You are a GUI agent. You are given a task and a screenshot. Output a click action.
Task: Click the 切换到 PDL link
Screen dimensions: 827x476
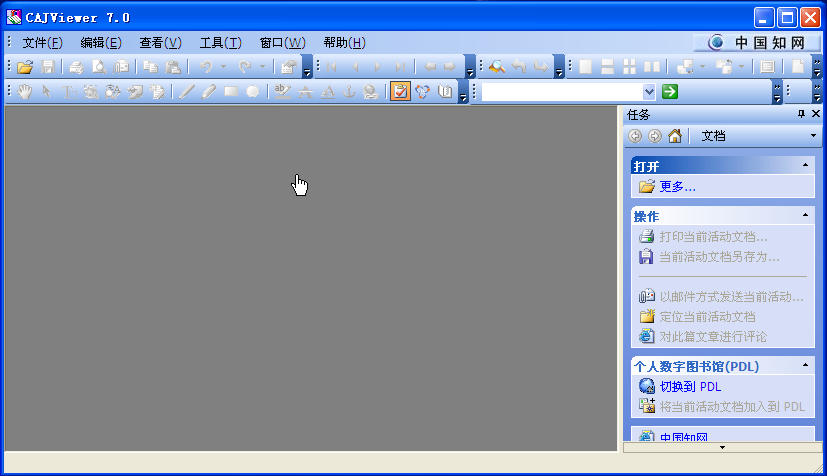(x=690, y=386)
